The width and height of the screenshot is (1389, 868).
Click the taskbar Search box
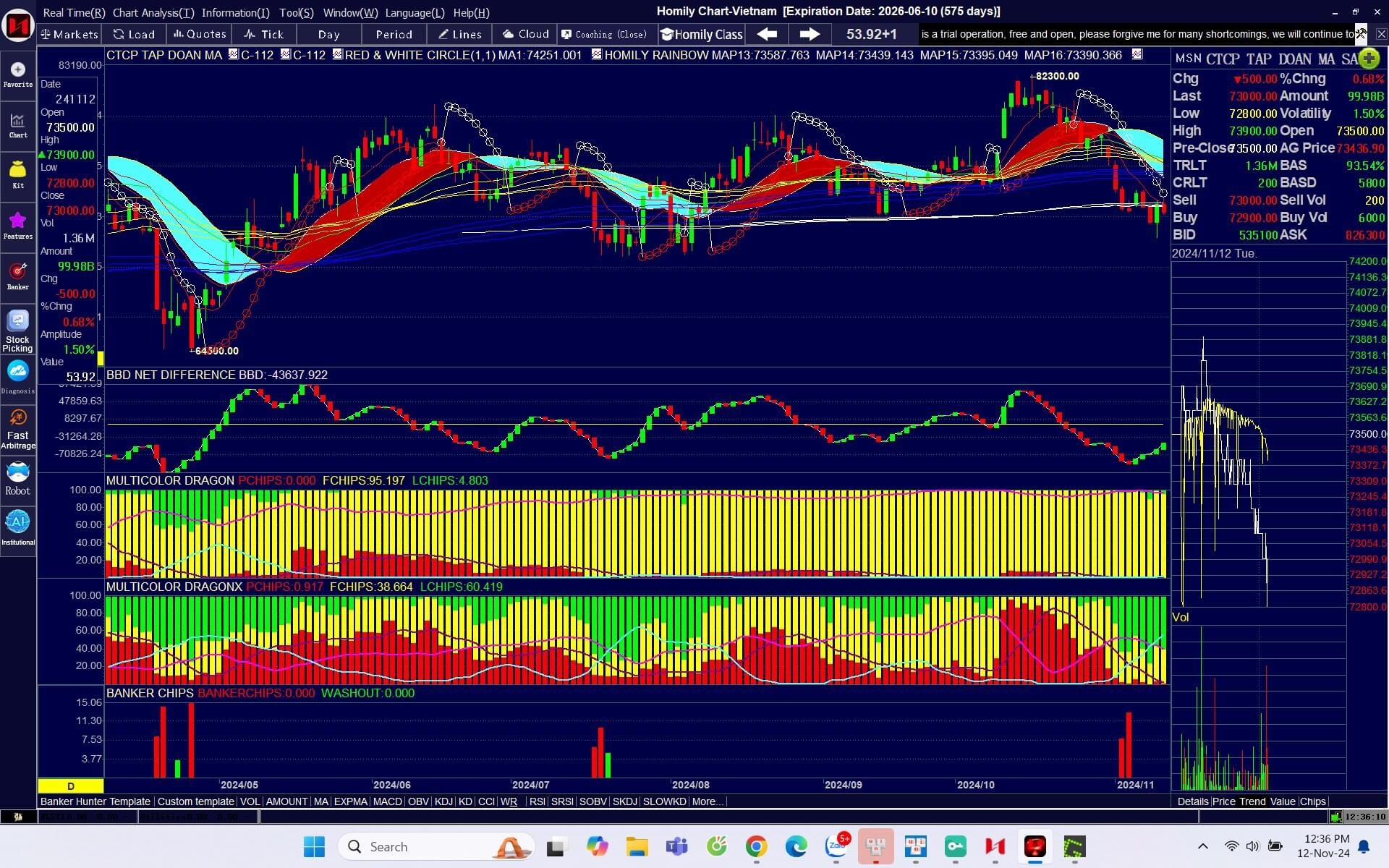pos(436,846)
